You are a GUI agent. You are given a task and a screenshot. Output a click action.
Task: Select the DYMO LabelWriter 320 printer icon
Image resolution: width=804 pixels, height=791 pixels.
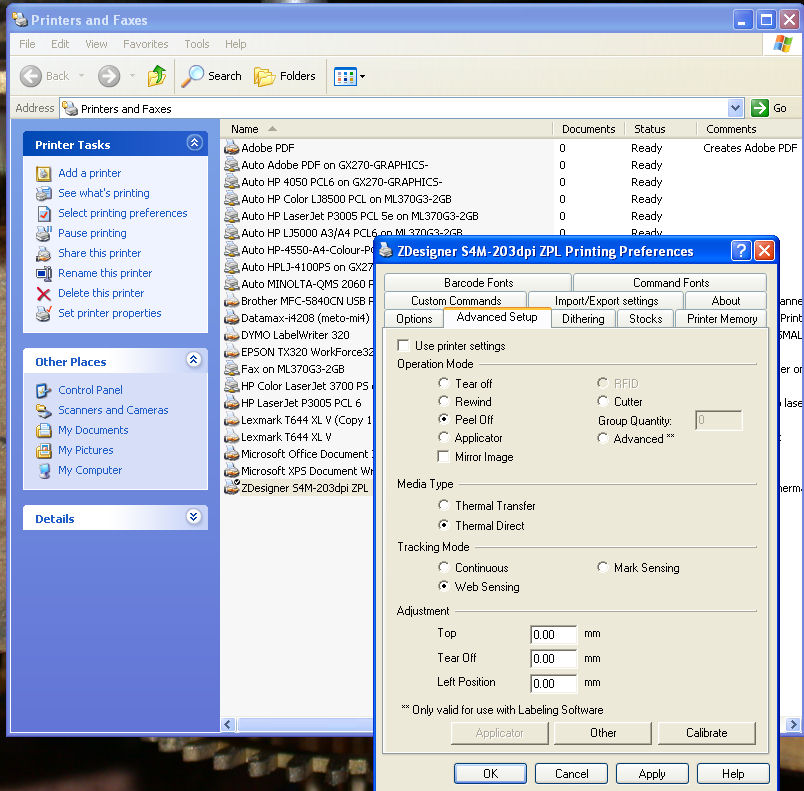tap(232, 335)
